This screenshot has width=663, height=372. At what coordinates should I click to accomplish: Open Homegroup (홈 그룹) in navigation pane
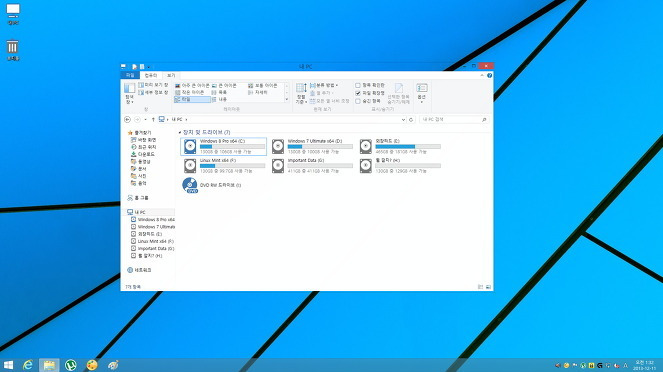tap(138, 198)
